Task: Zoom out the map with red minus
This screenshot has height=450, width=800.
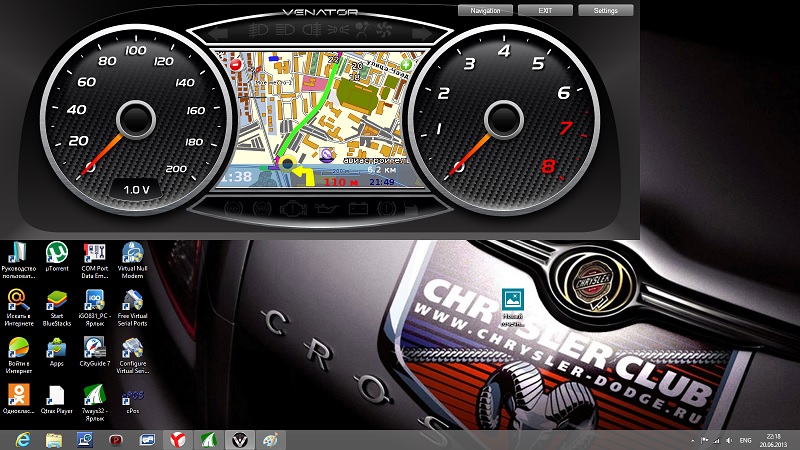Action: pyautogui.click(x=235, y=65)
